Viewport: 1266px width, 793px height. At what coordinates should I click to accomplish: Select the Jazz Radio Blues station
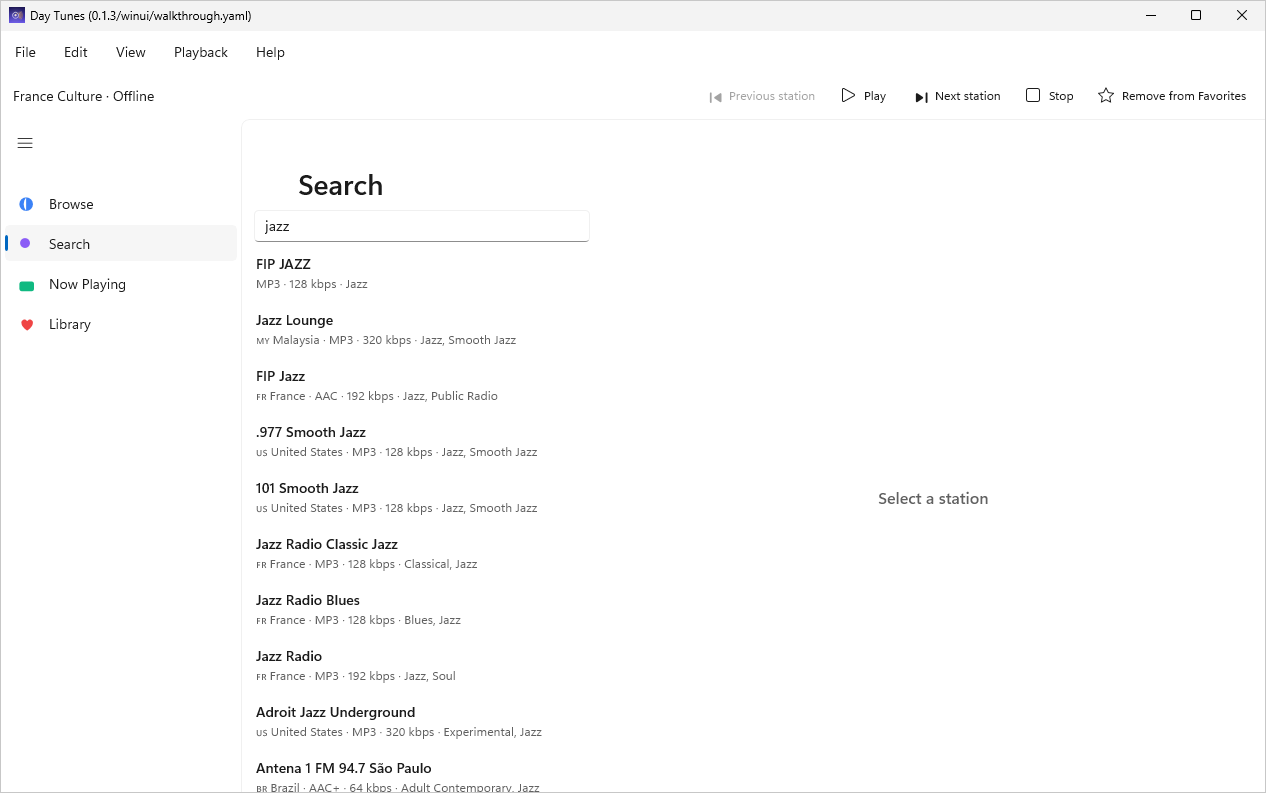(x=422, y=609)
